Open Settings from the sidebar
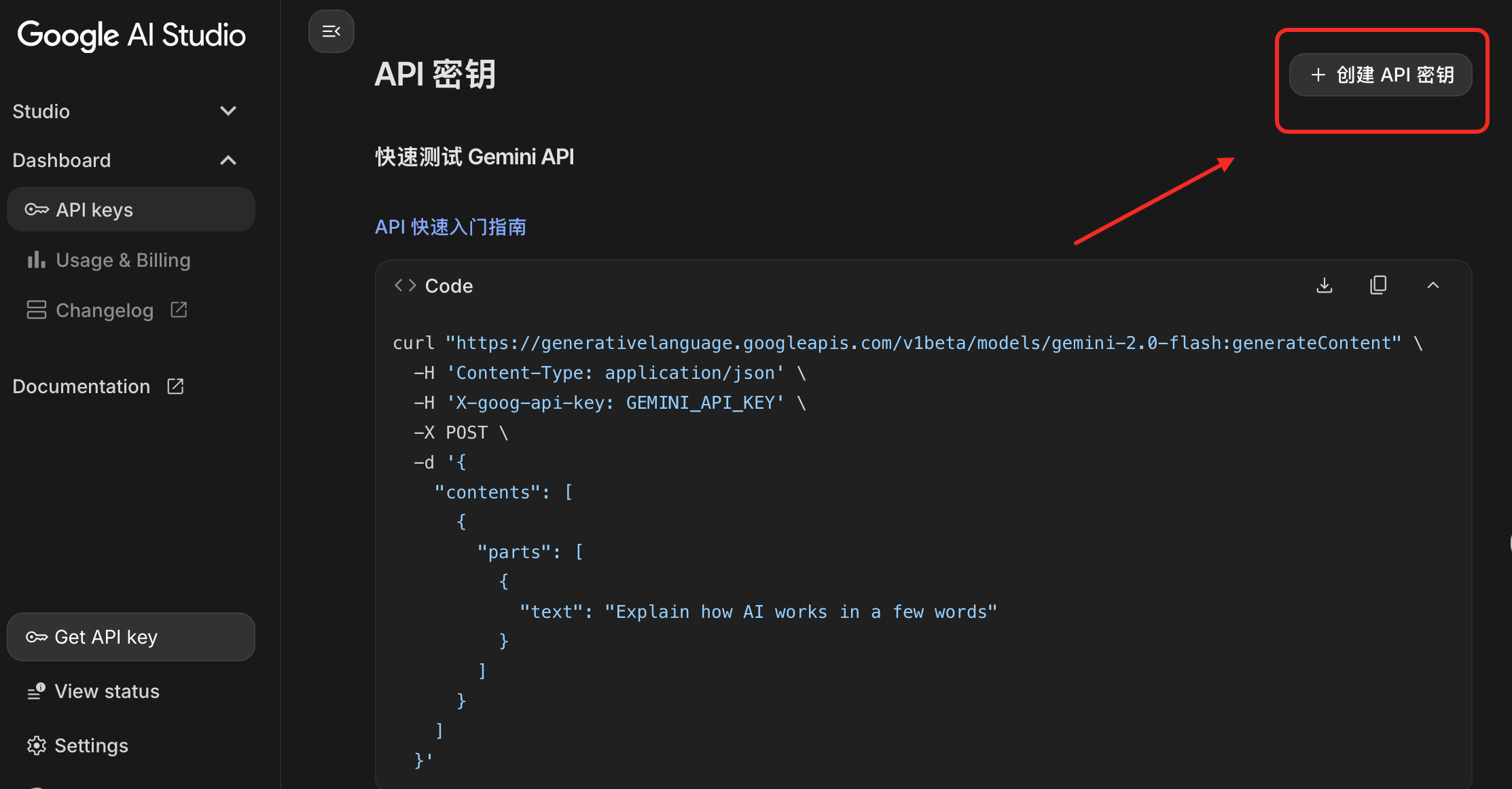The image size is (1512, 789). pyautogui.click(x=91, y=746)
